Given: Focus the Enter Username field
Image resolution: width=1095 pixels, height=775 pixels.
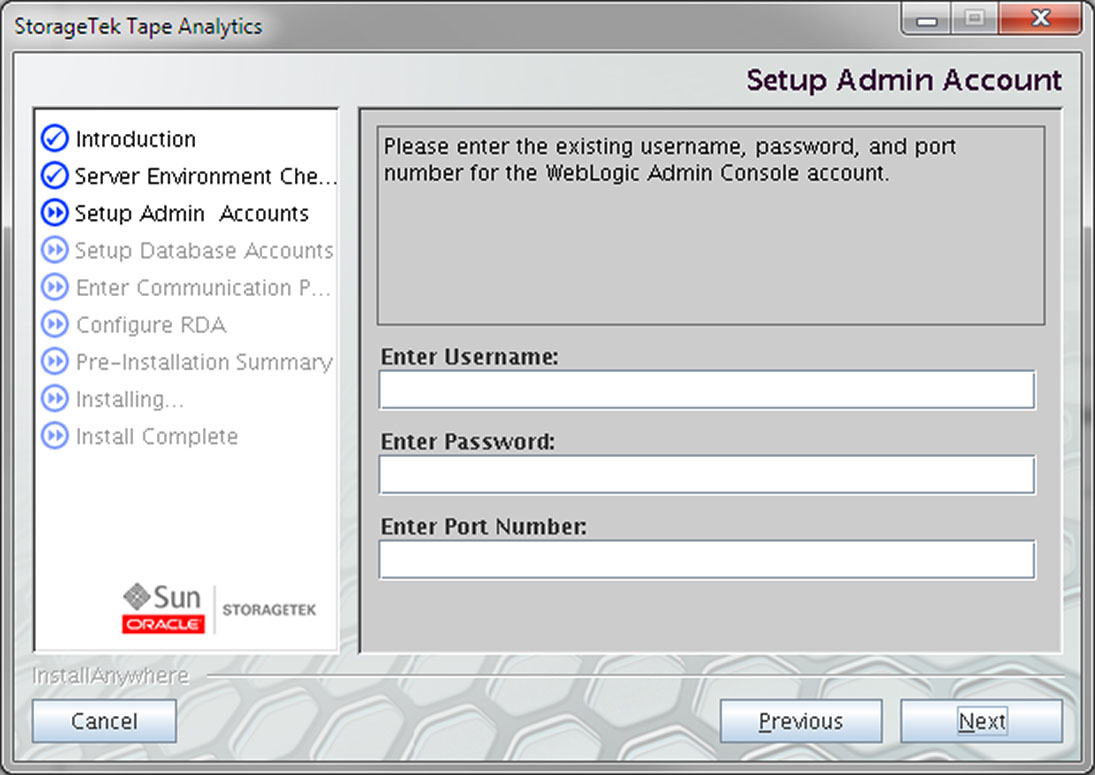Looking at the screenshot, I should [707, 390].
